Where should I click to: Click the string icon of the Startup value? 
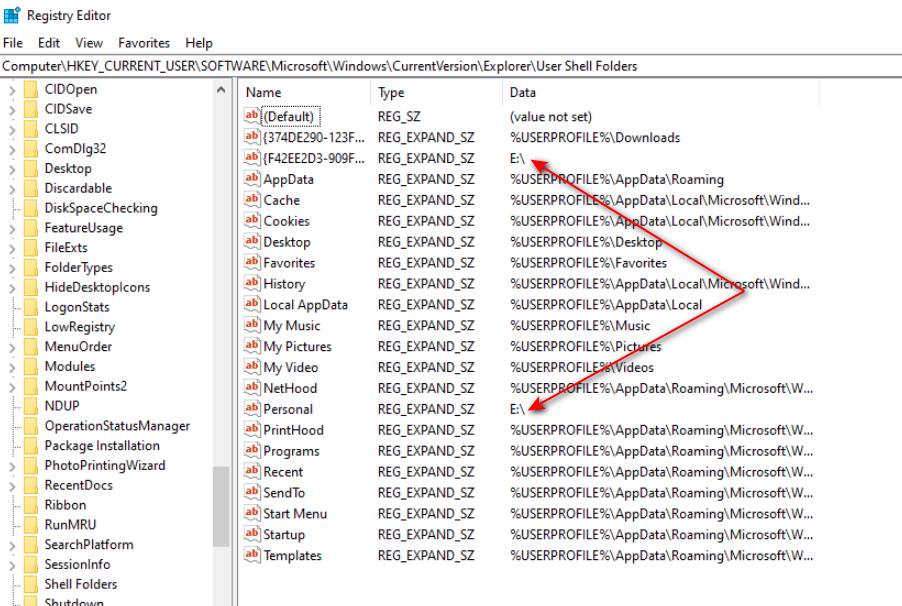click(251, 534)
